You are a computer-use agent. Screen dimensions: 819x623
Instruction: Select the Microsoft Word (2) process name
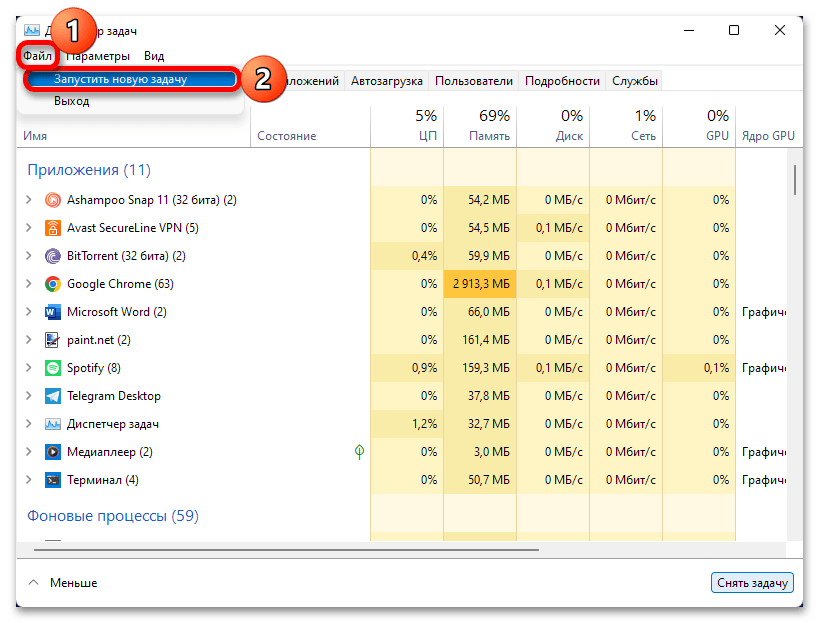(116, 312)
